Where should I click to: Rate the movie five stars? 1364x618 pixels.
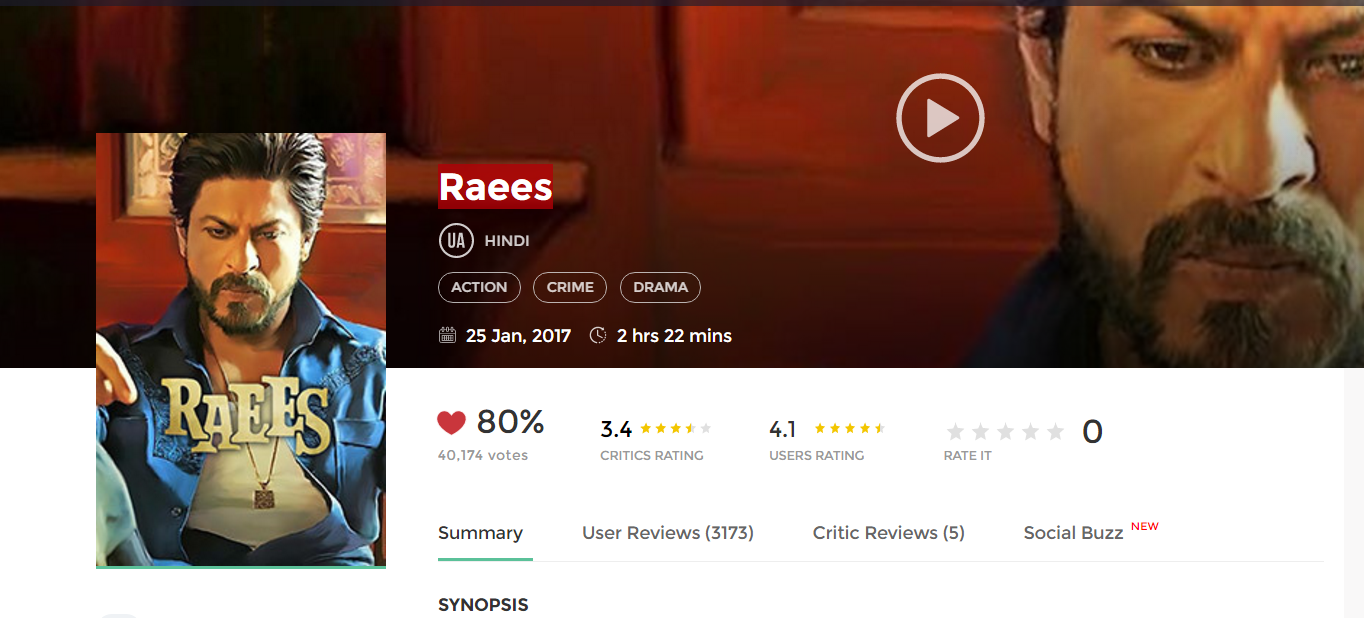[x=1055, y=432]
